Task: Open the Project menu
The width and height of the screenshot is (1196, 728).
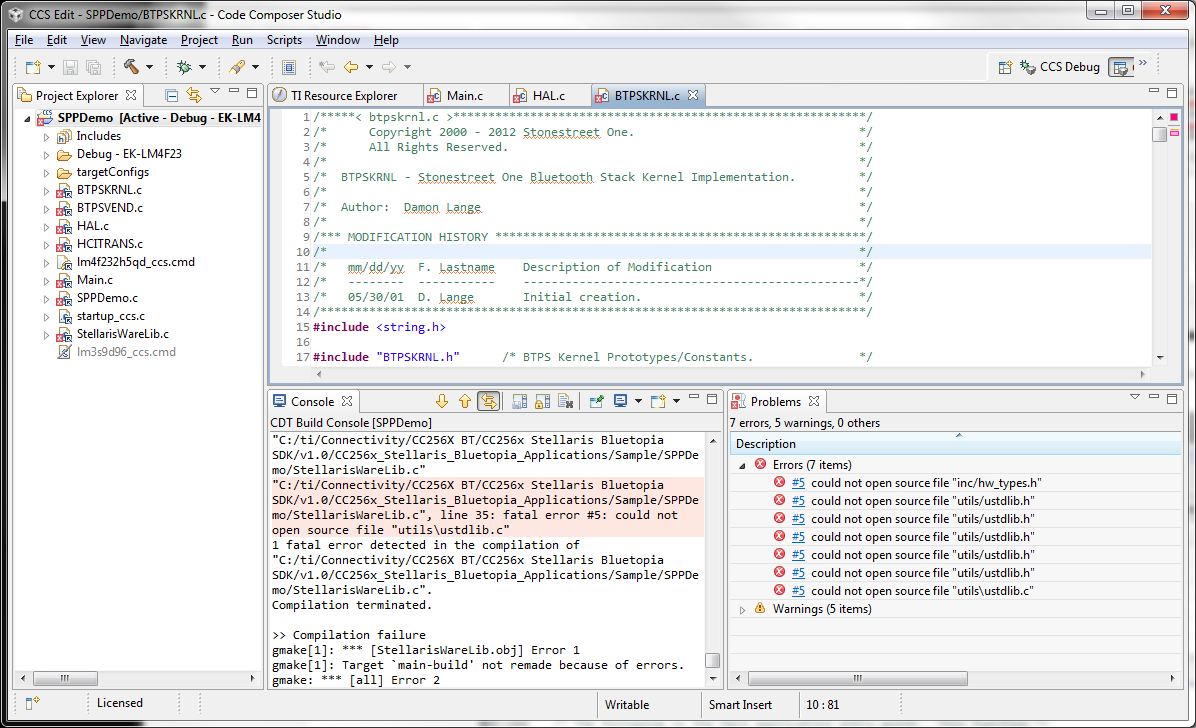Action: (199, 40)
